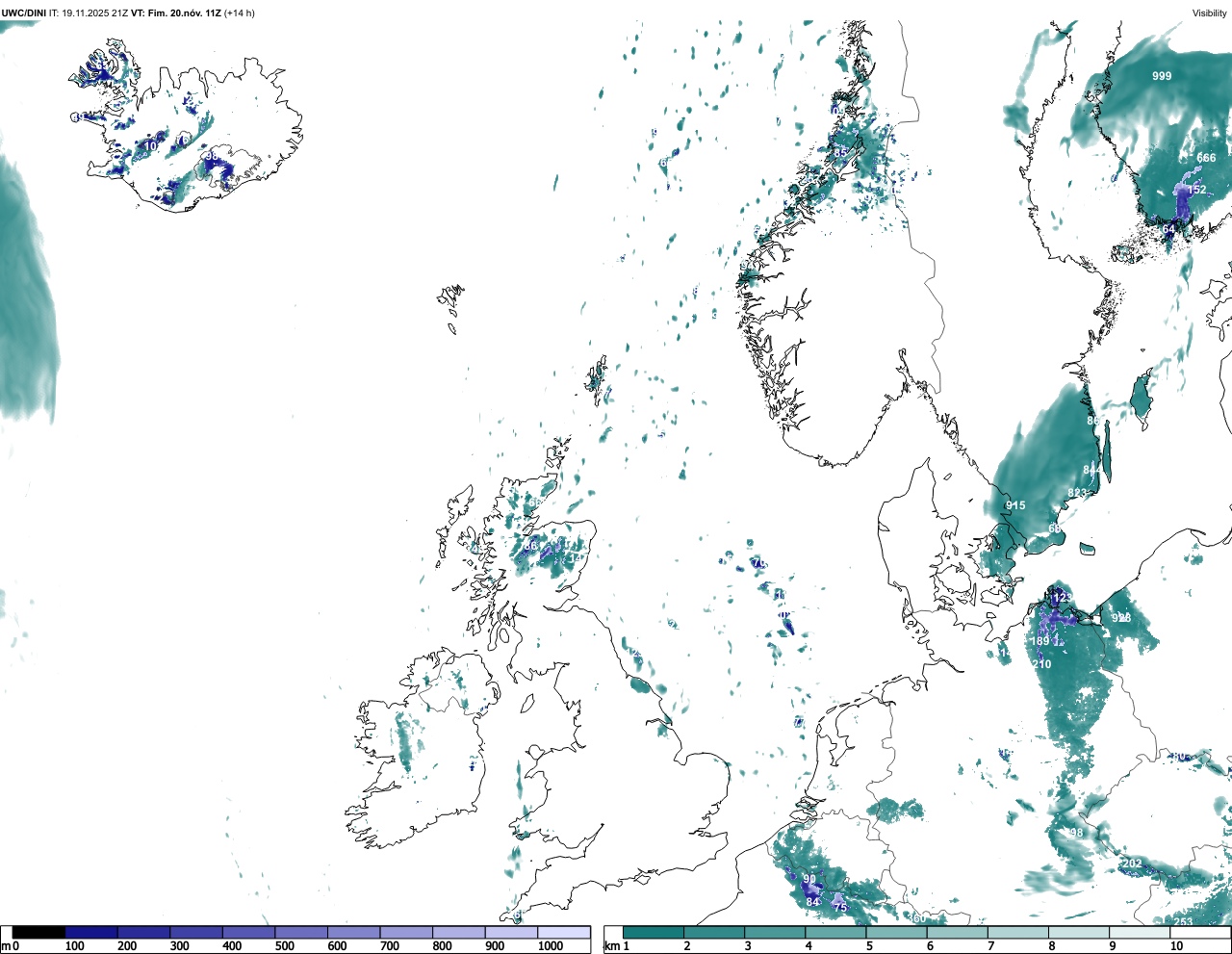The image size is (1232, 954).
Task: Click the dark teal 1–2 km legend swatch
Action: (654, 932)
